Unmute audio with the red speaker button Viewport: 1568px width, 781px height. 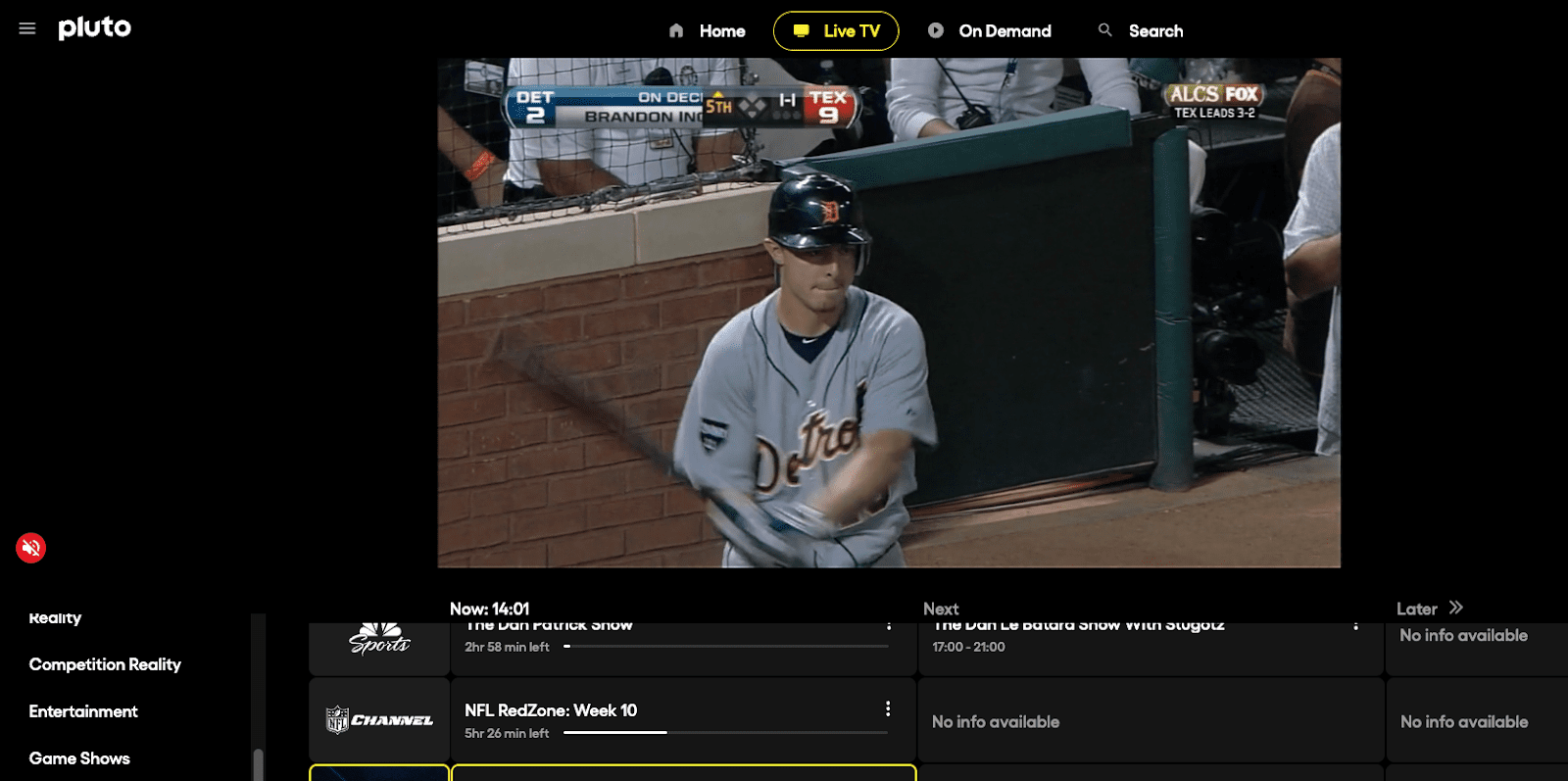[31, 548]
